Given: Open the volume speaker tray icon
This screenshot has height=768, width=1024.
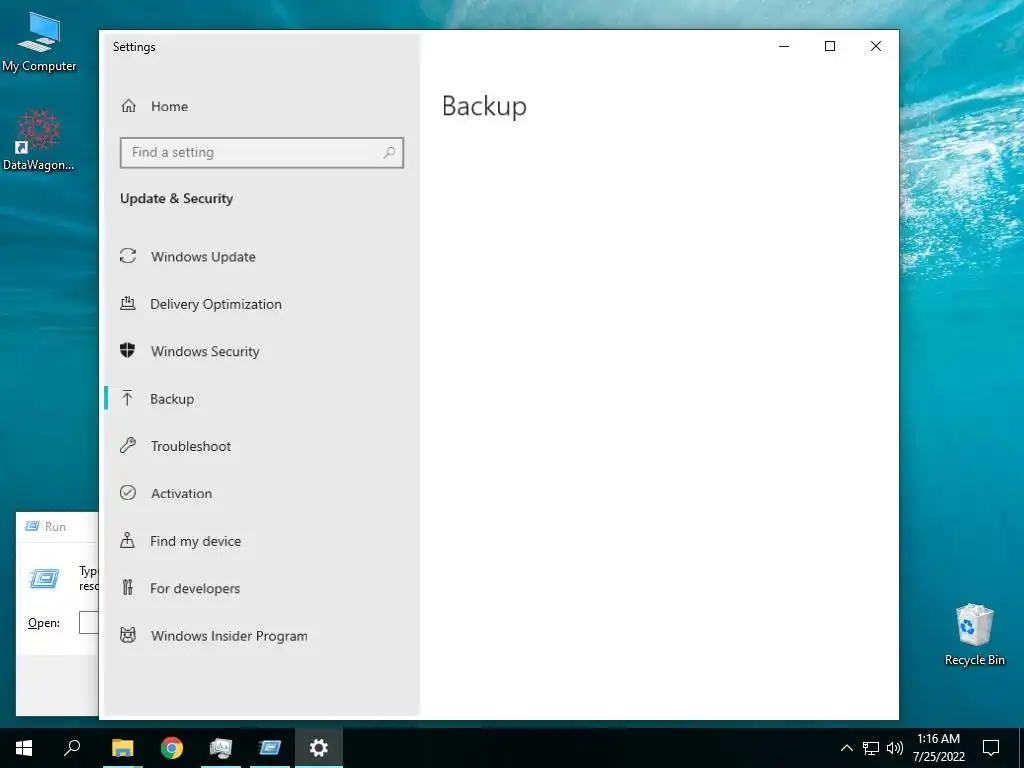Looking at the screenshot, I should 895,748.
